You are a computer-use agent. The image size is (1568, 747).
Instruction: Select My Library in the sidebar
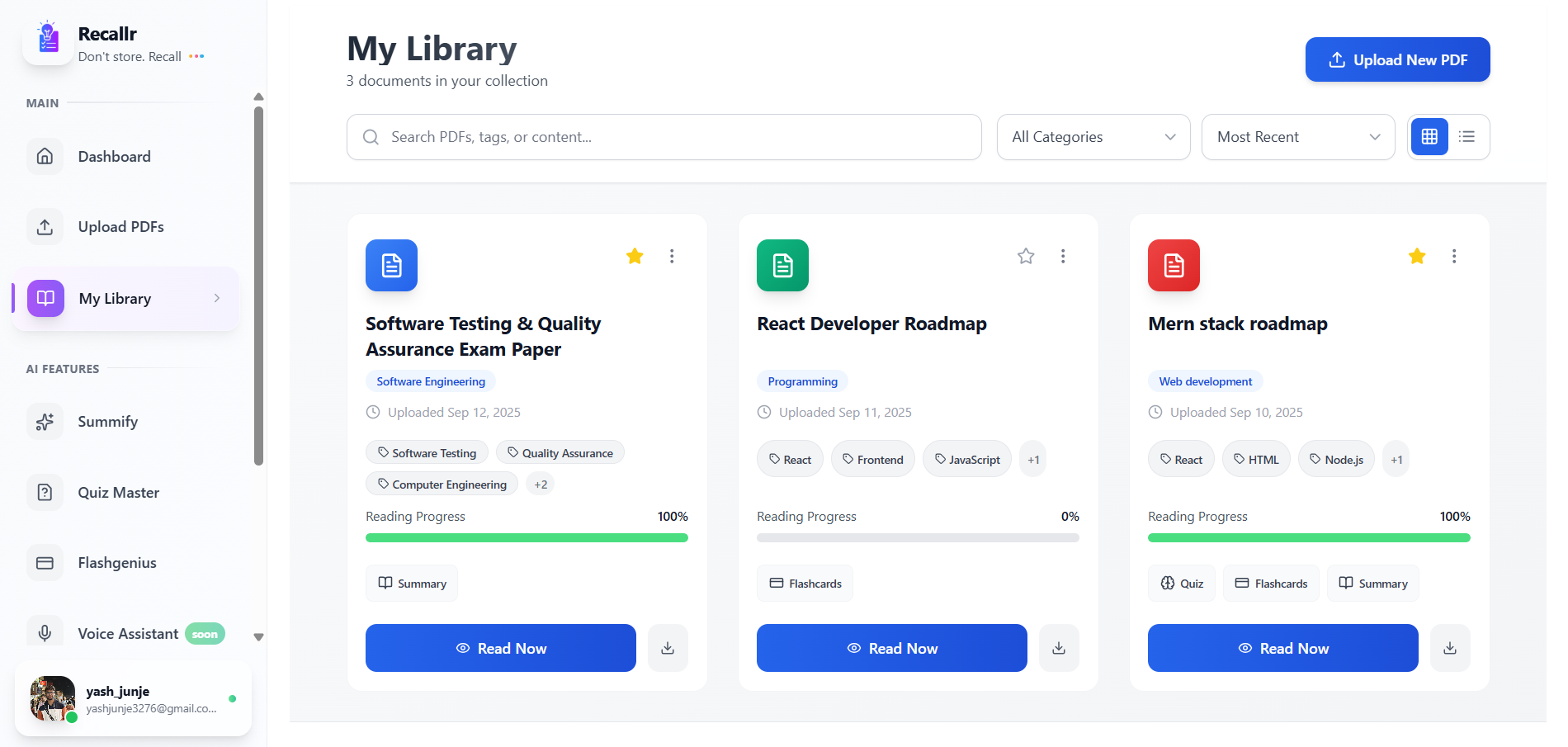[x=125, y=298]
